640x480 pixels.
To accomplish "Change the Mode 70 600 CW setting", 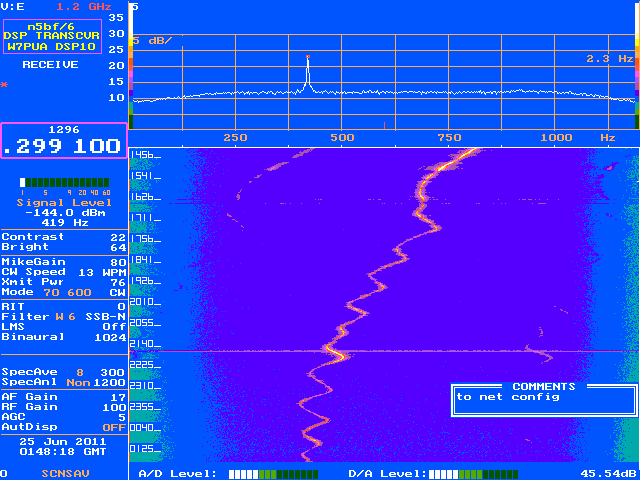I will (64, 292).
